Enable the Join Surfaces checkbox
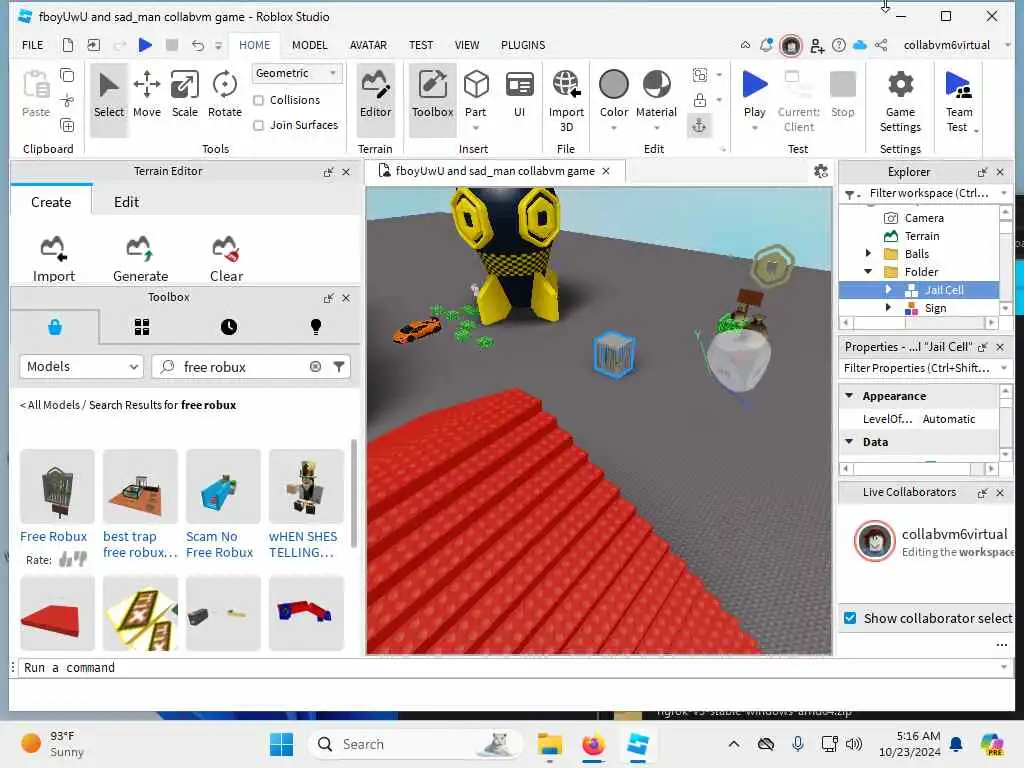 259,125
